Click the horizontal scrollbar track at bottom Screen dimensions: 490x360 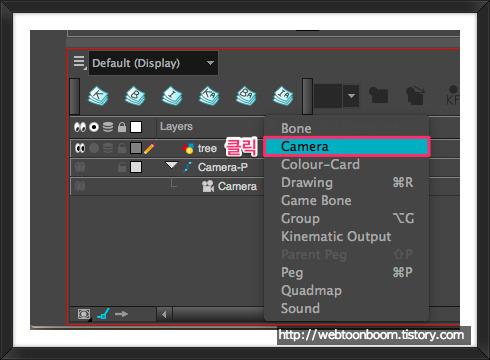pyautogui.click(x=219, y=314)
